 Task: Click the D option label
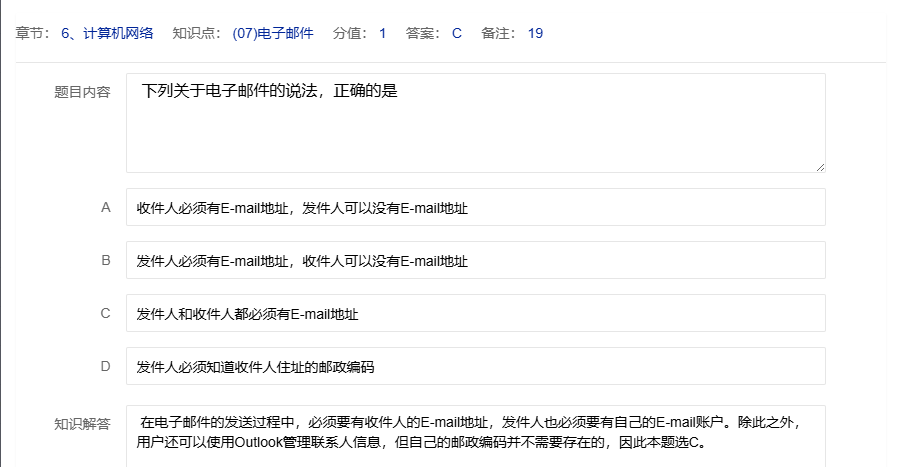click(x=105, y=366)
